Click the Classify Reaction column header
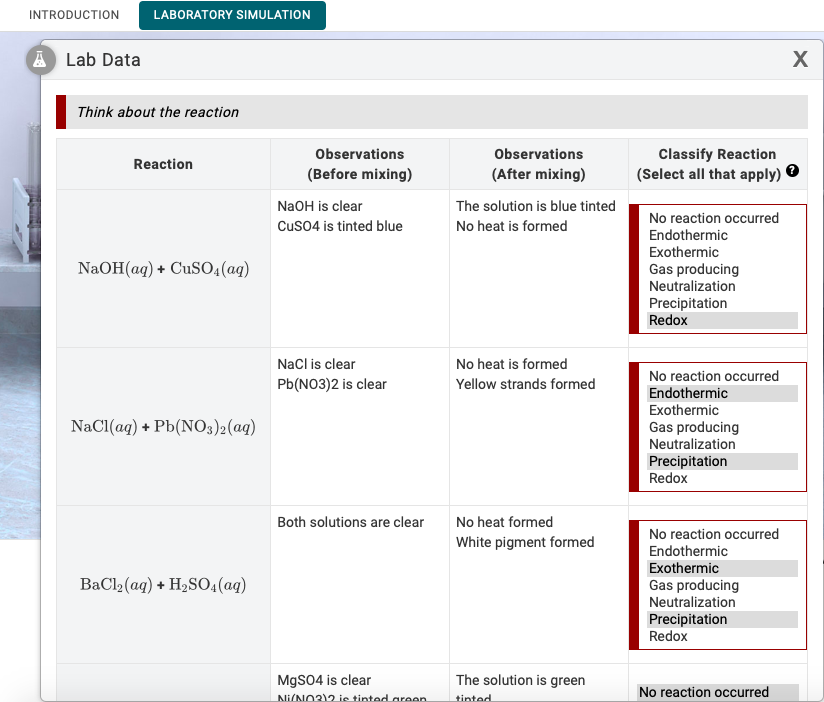824x702 pixels. coord(717,164)
